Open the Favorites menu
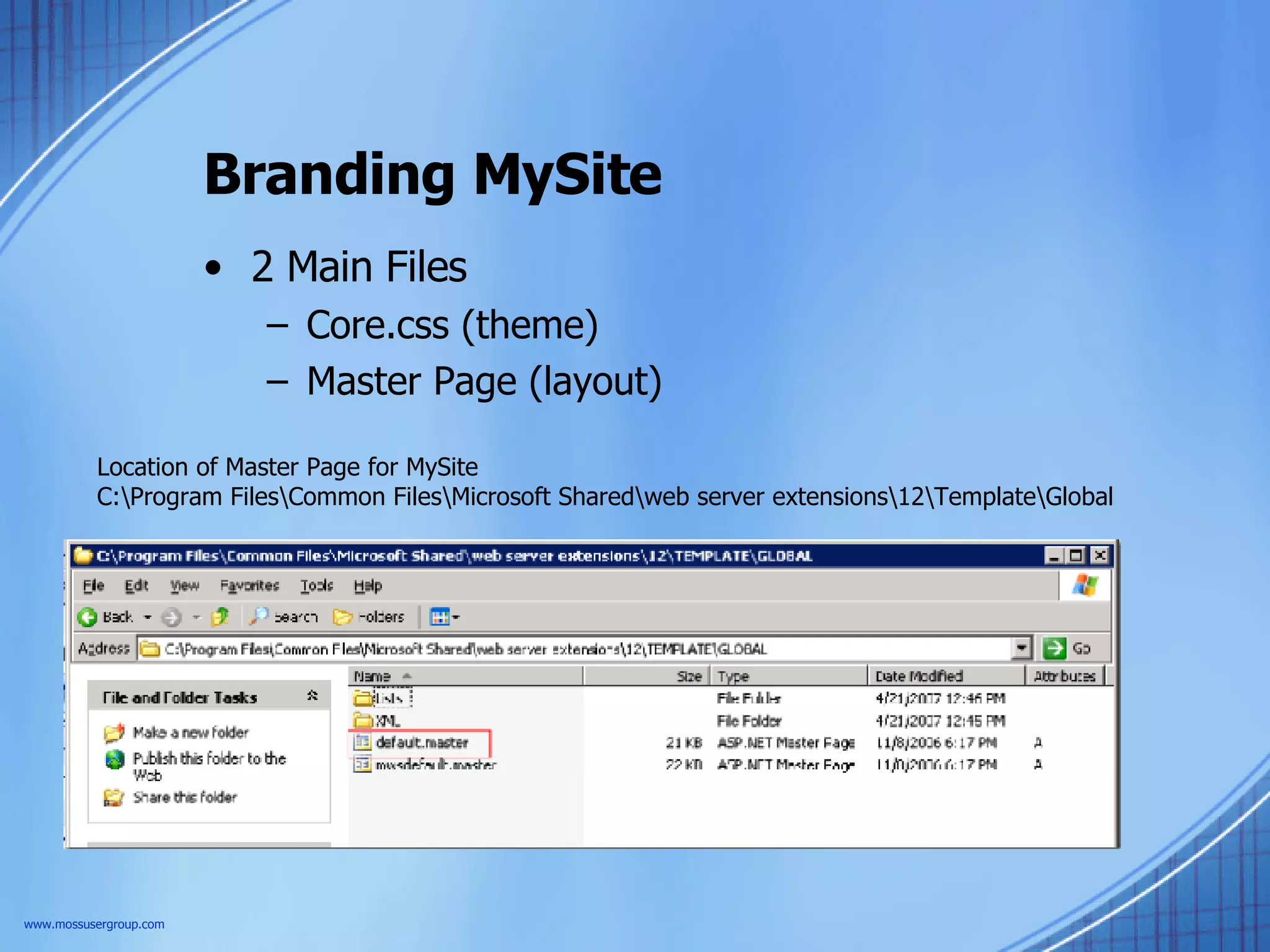This screenshot has width=1270, height=952. click(x=249, y=585)
